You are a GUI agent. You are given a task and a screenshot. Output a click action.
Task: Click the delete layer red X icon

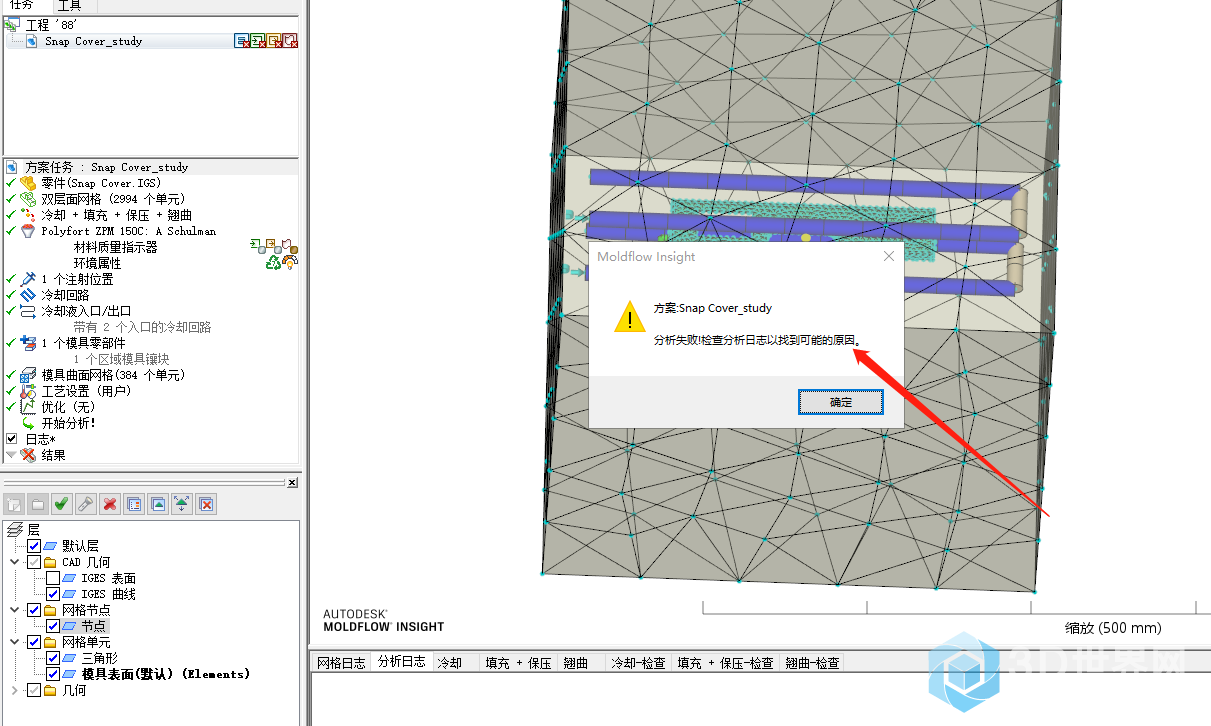tap(110, 504)
